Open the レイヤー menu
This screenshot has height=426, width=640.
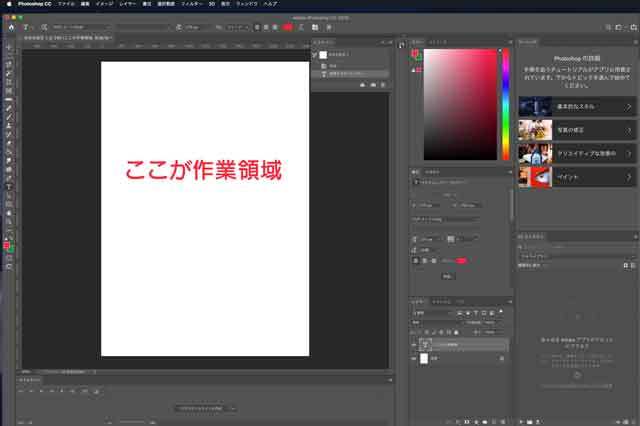point(127,4)
